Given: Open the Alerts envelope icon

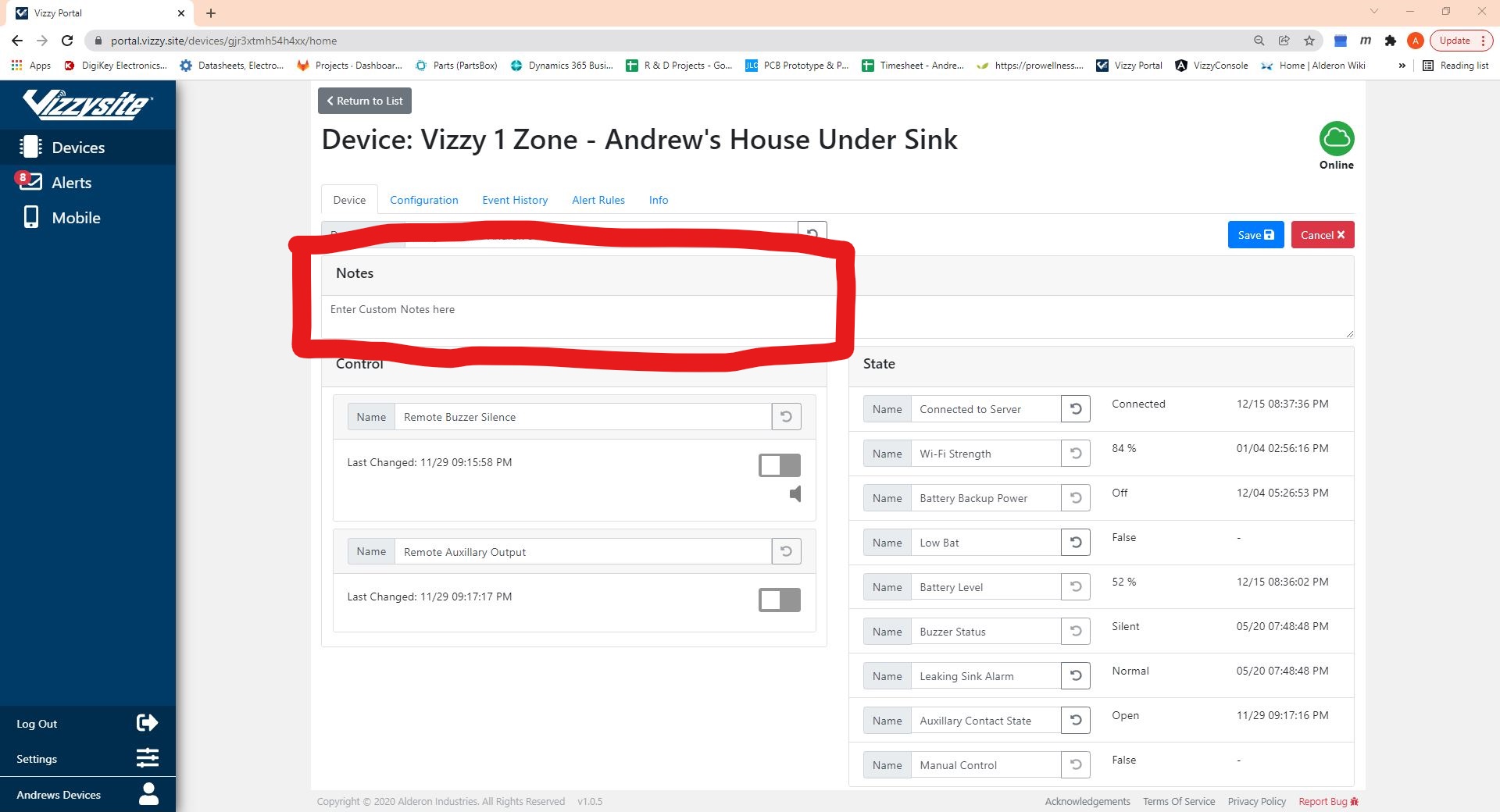Looking at the screenshot, I should point(30,181).
